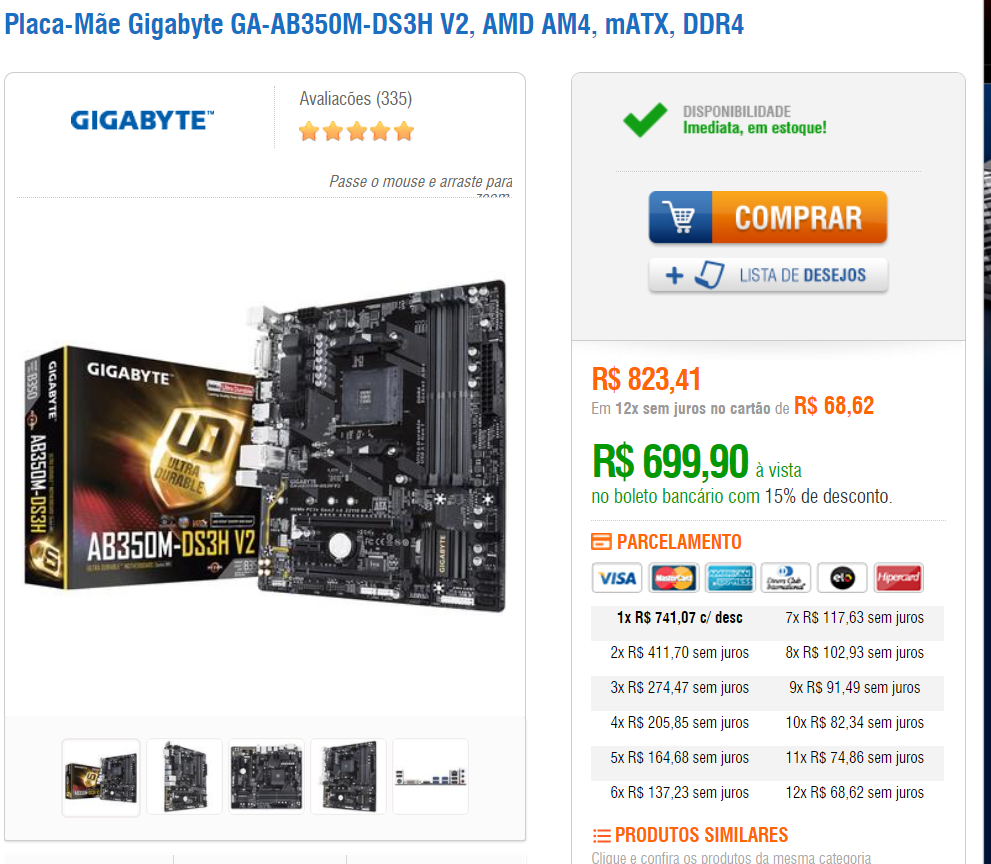Click the shopping cart icon on Comprar

point(680,217)
